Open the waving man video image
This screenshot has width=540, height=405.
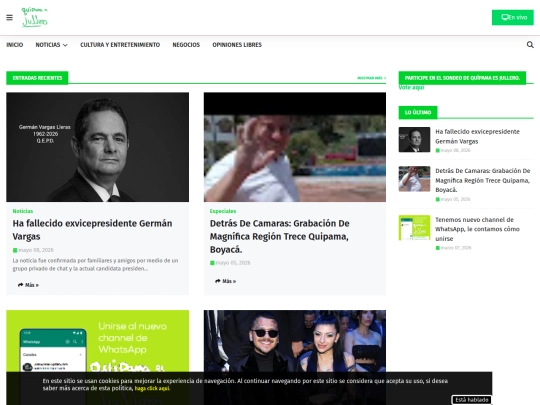click(295, 147)
